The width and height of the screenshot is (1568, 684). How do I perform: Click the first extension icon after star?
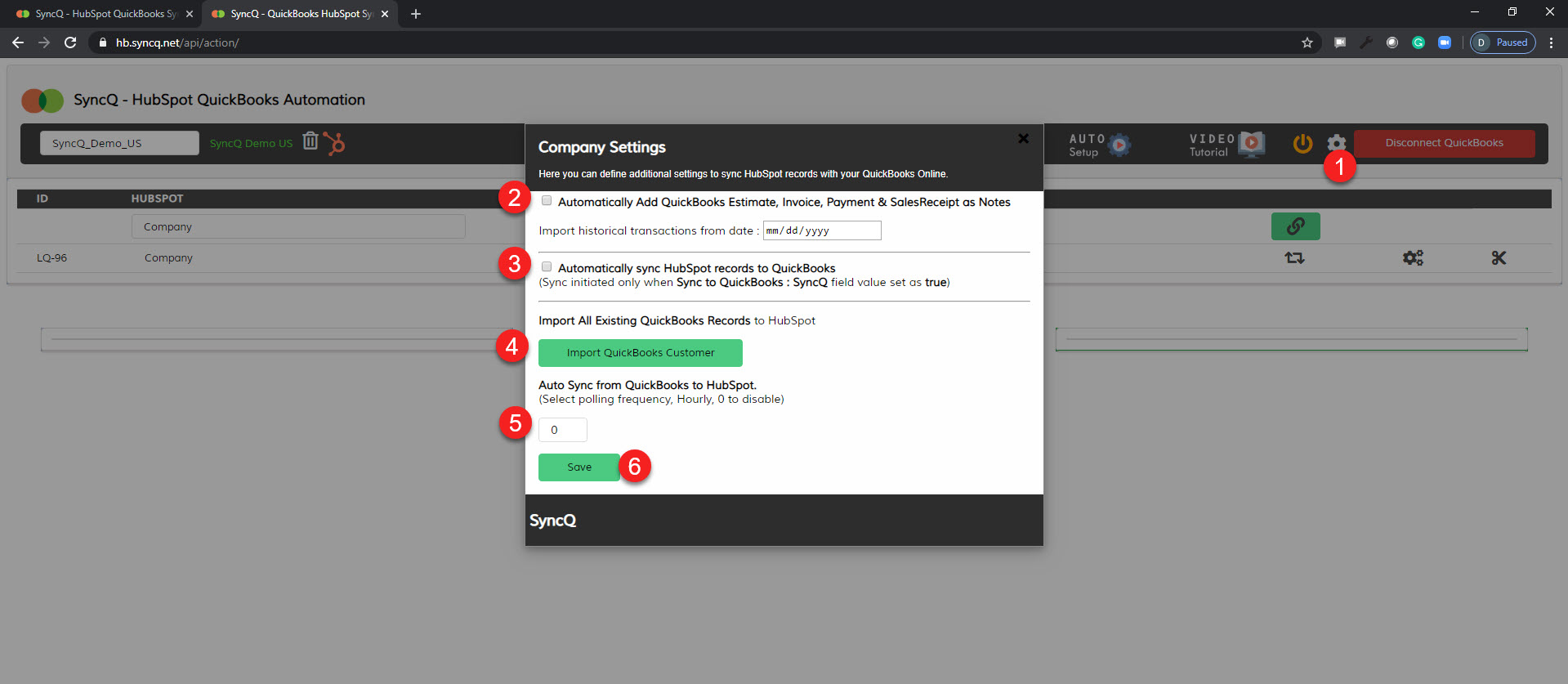pyautogui.click(x=1340, y=42)
